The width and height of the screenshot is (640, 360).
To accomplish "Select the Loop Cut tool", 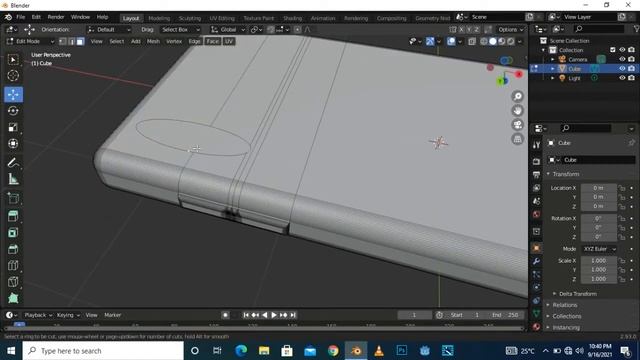I will click(13, 265).
